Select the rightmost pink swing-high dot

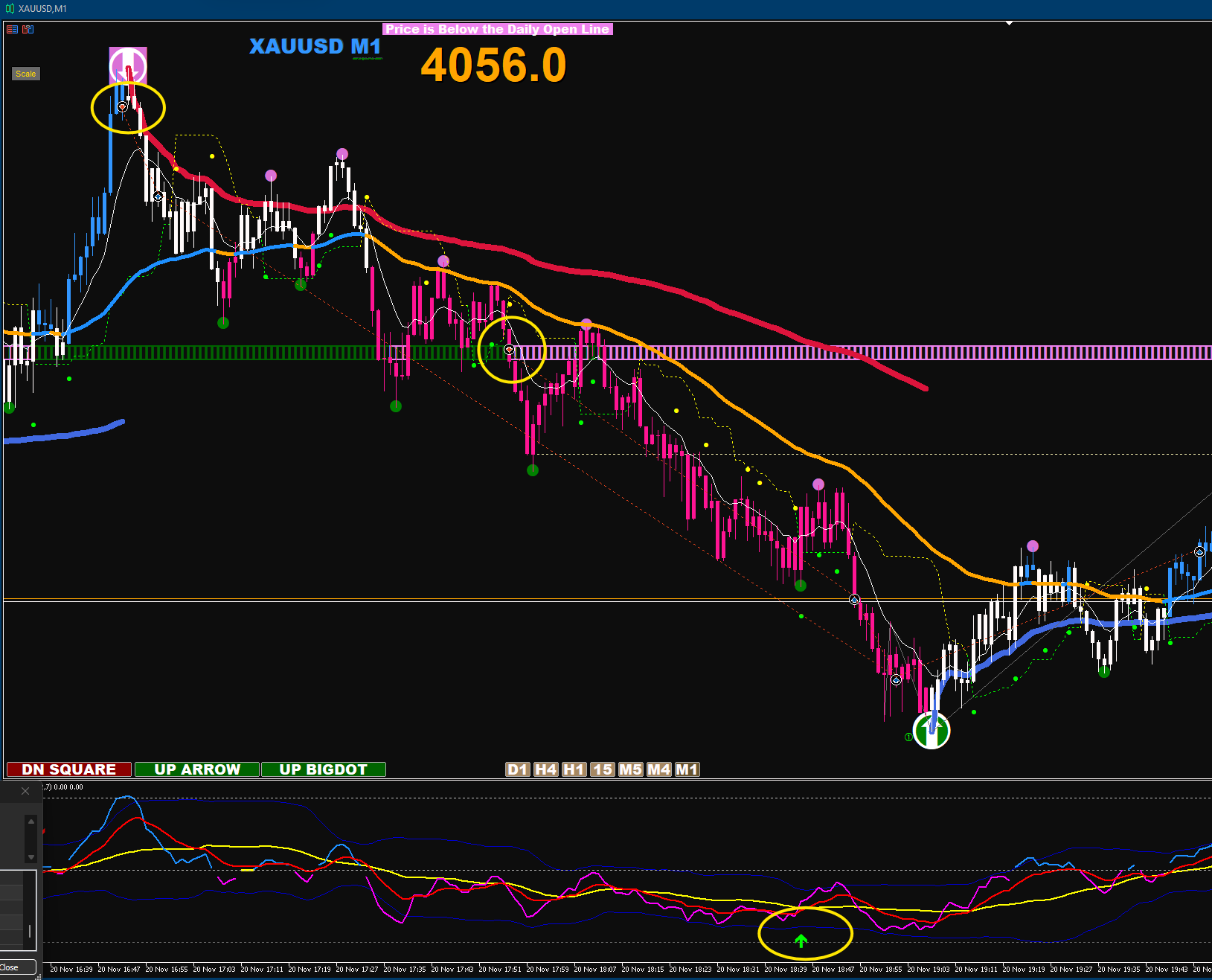[1033, 546]
